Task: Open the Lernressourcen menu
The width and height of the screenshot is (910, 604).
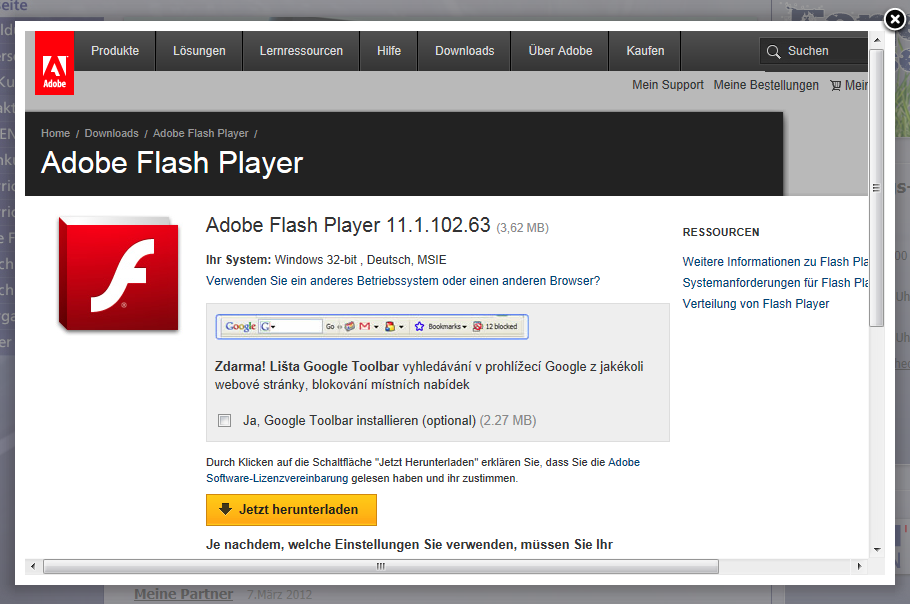Action: click(301, 51)
